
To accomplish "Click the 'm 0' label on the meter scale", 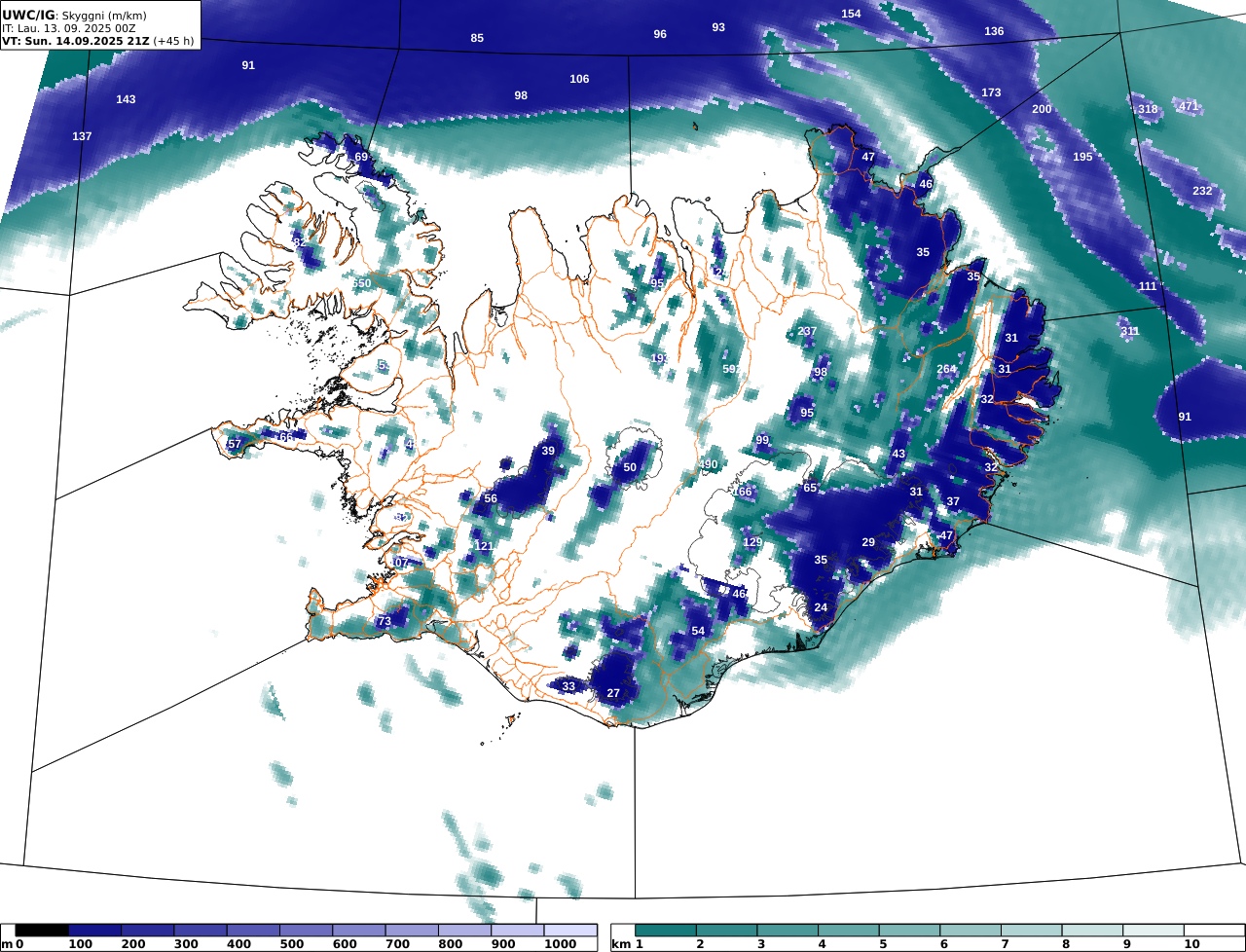I will pyautogui.click(x=13, y=944).
